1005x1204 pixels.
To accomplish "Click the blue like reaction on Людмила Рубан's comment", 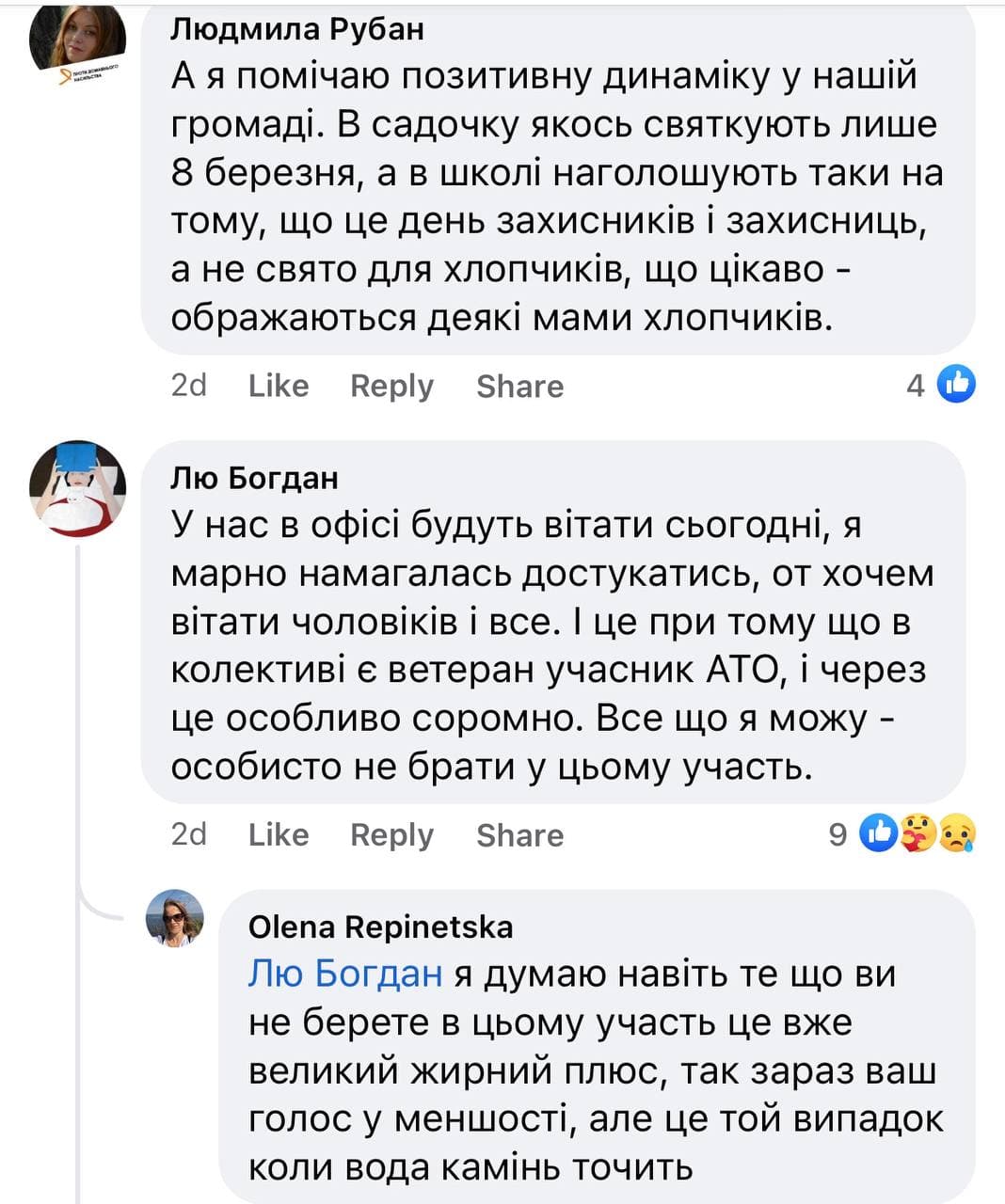I will (x=957, y=384).
